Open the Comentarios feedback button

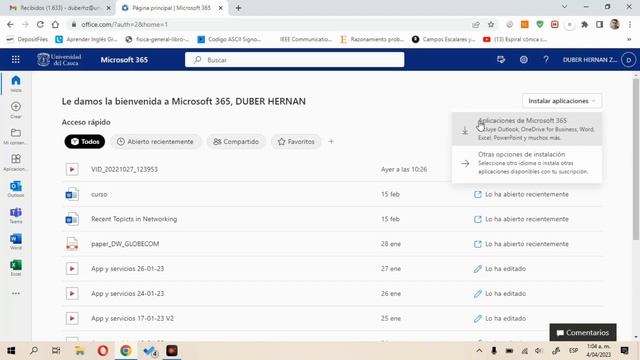583,333
